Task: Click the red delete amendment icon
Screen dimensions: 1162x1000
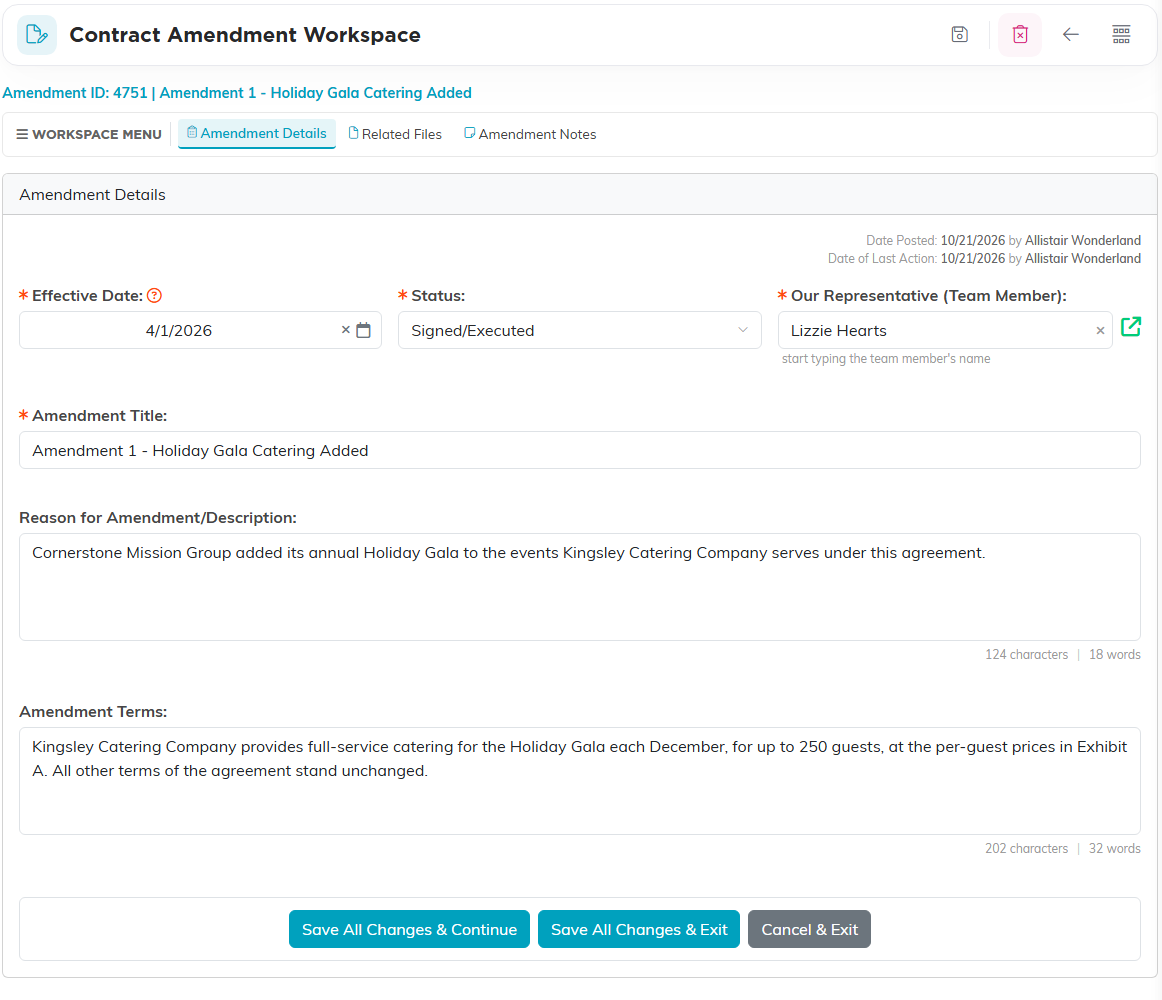Action: pos(1020,34)
